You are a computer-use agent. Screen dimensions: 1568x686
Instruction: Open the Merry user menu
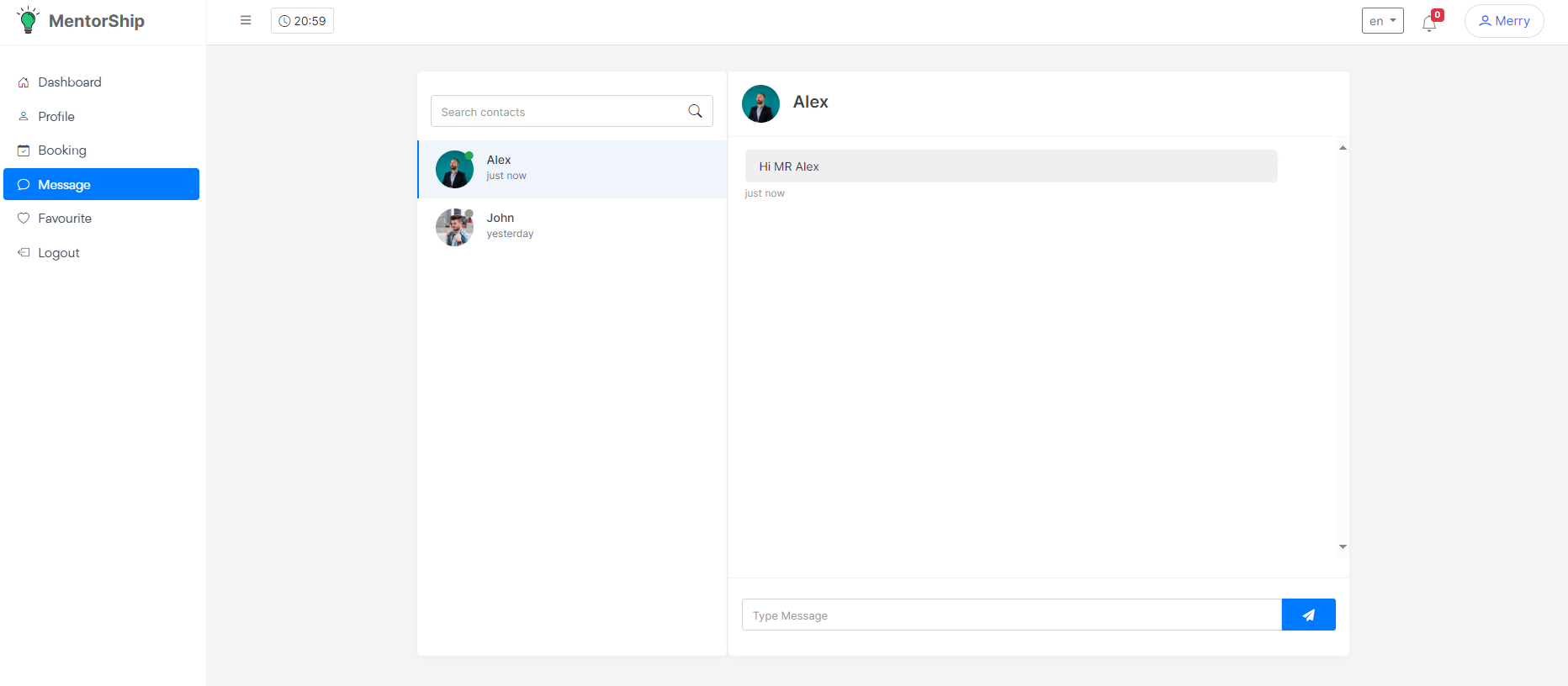[x=1503, y=21]
